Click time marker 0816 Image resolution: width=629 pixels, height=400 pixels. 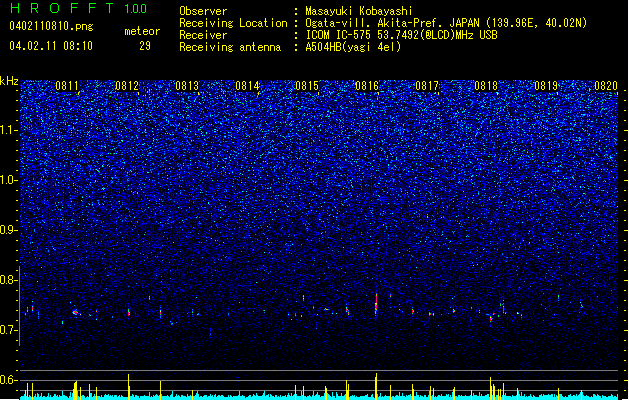(367, 86)
